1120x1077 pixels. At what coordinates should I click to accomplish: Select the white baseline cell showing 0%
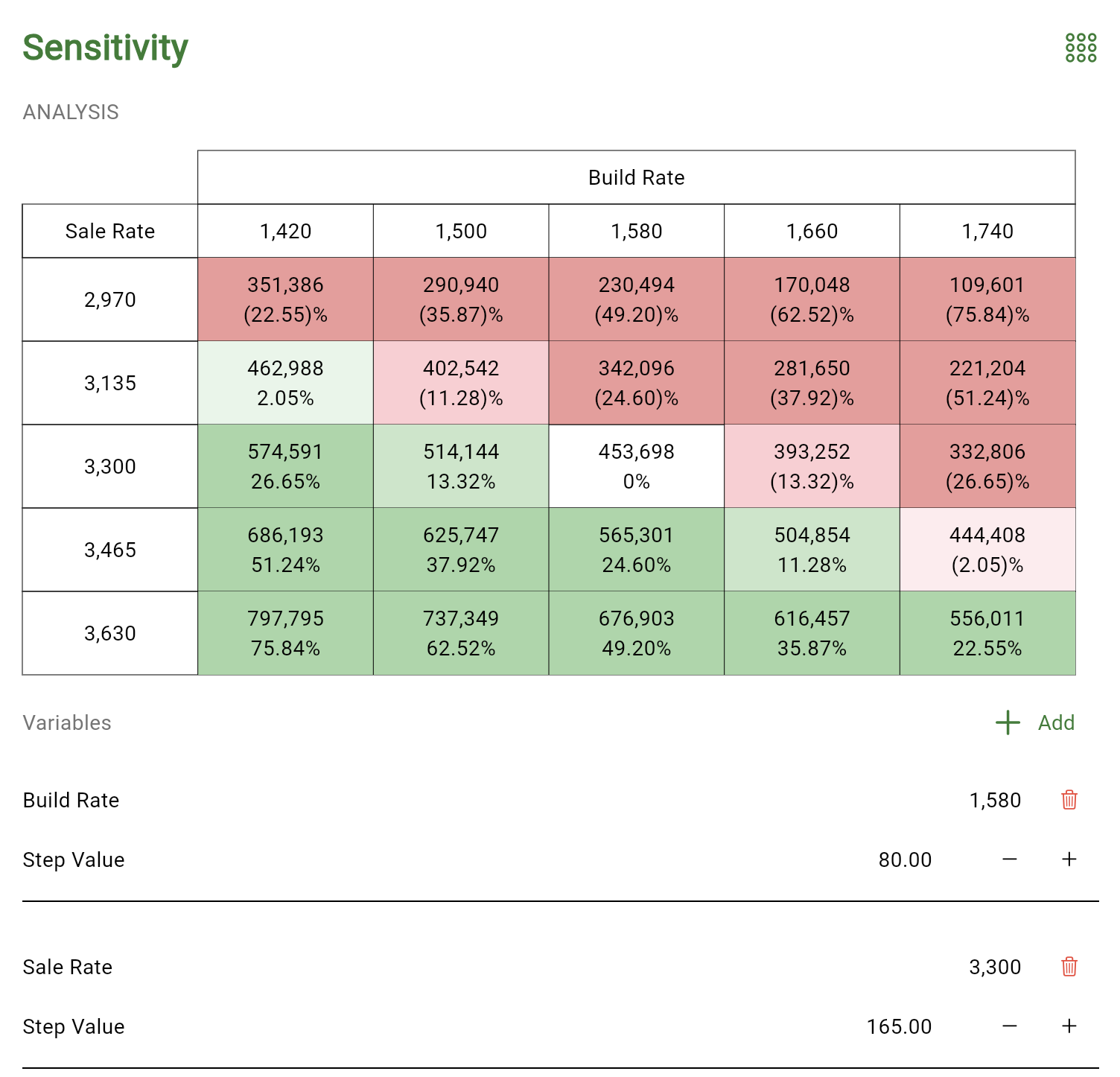(x=635, y=466)
